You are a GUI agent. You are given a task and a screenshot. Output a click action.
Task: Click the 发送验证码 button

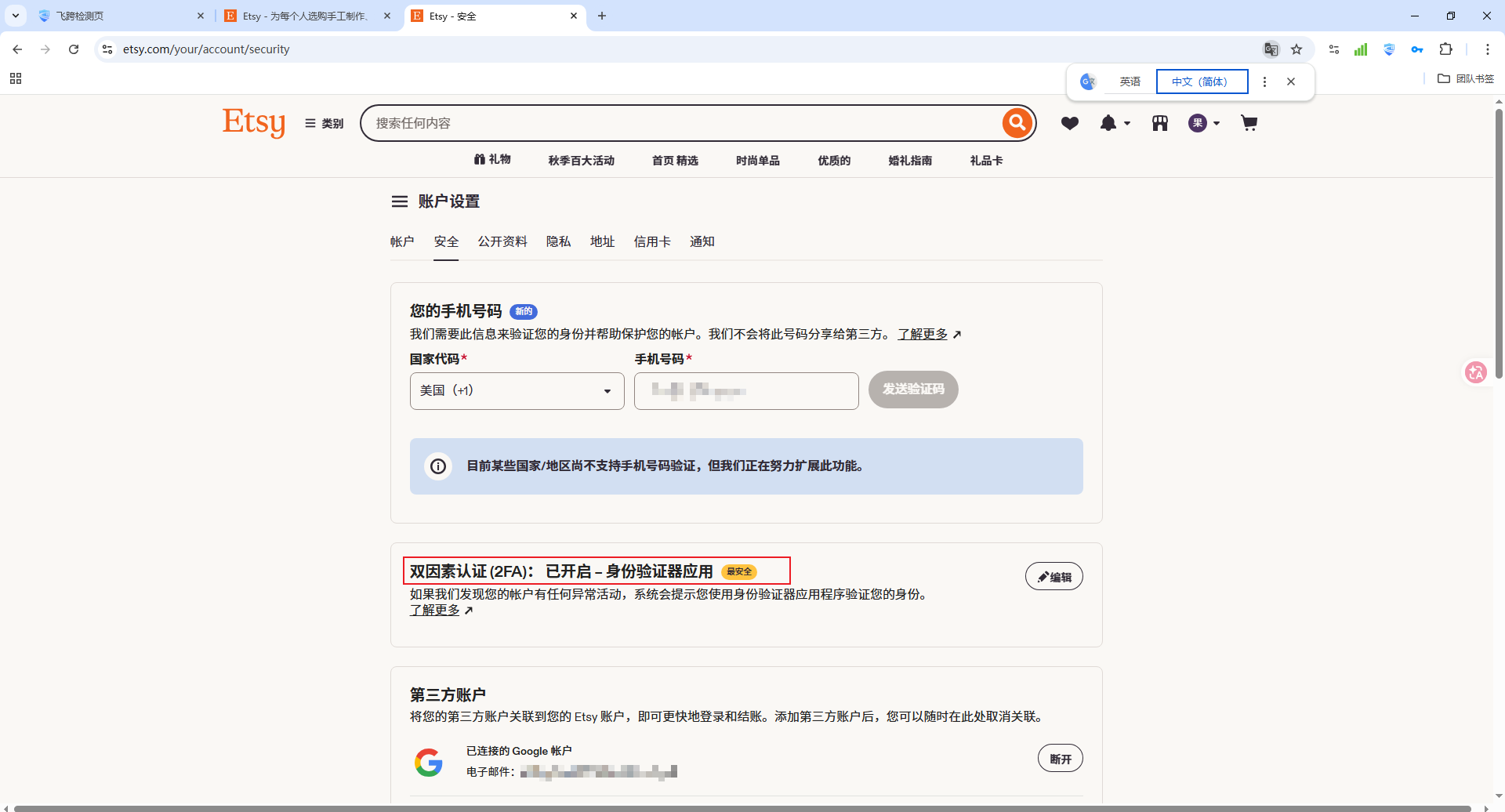913,390
